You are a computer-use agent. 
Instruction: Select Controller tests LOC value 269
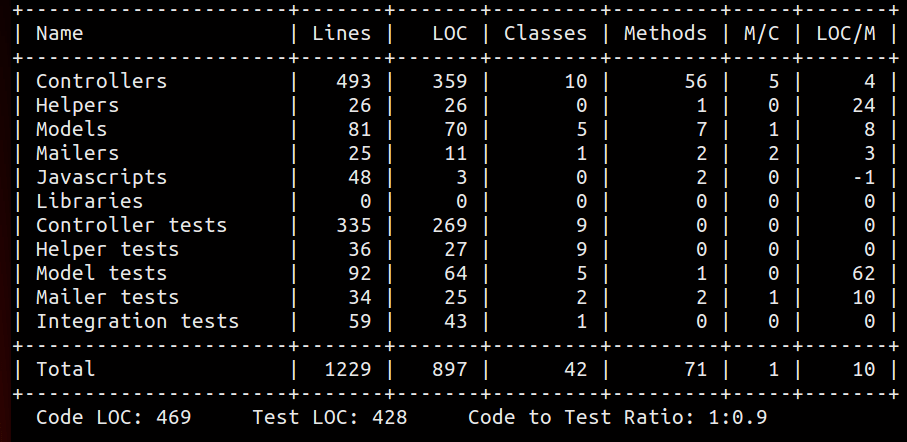tap(449, 225)
